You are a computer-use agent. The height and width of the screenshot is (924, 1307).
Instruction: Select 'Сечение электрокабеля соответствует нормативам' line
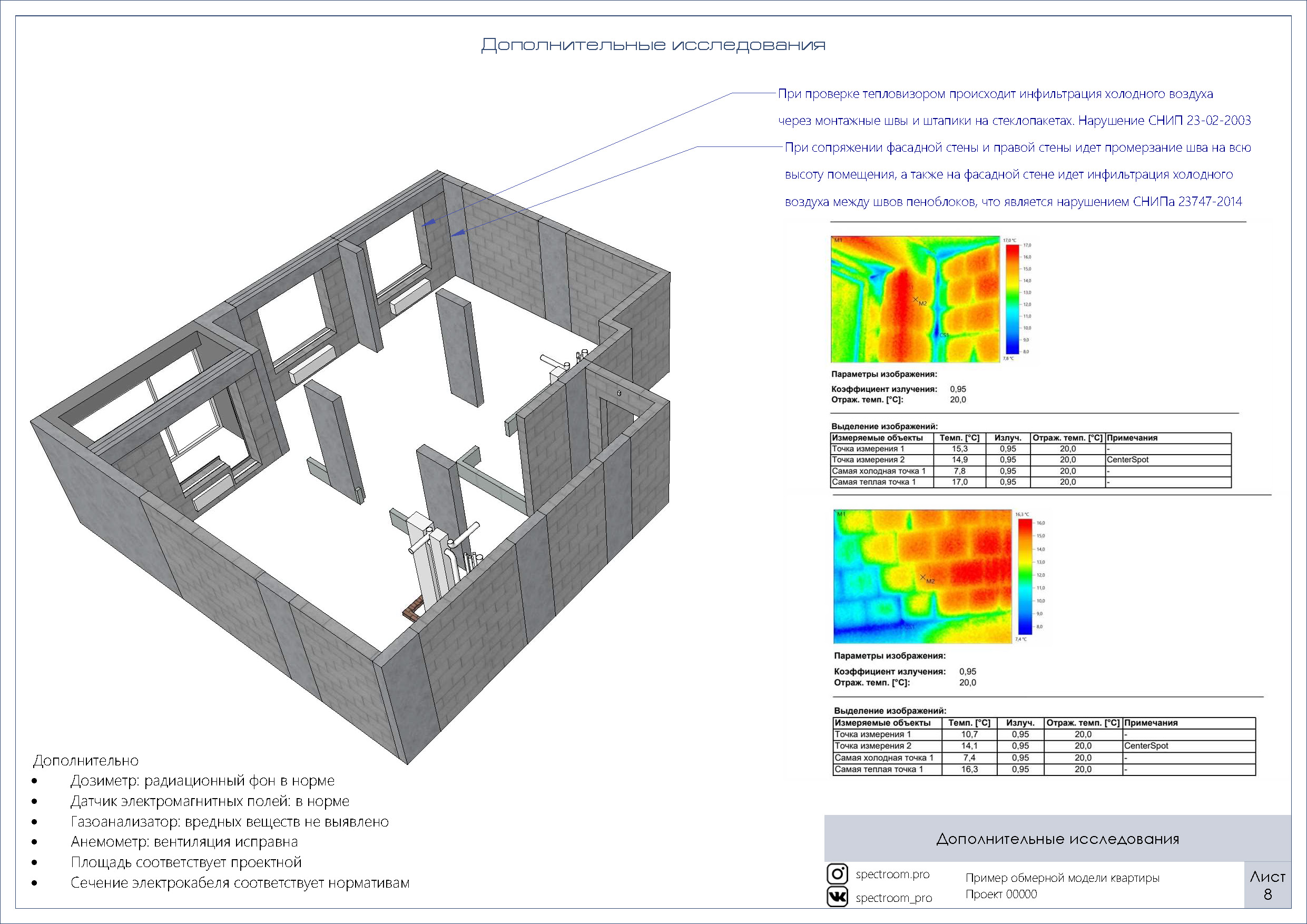pos(240,882)
